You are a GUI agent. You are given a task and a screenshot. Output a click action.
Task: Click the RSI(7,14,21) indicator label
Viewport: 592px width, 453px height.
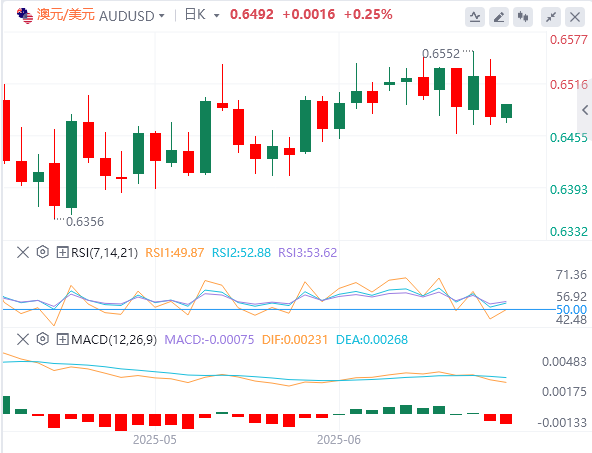(105, 252)
